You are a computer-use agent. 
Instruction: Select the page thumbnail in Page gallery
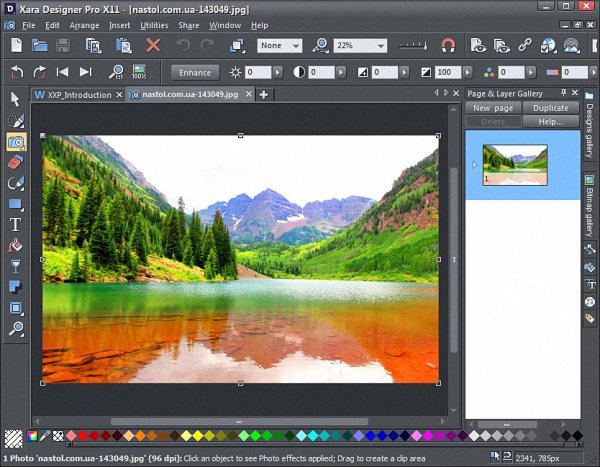[x=515, y=164]
